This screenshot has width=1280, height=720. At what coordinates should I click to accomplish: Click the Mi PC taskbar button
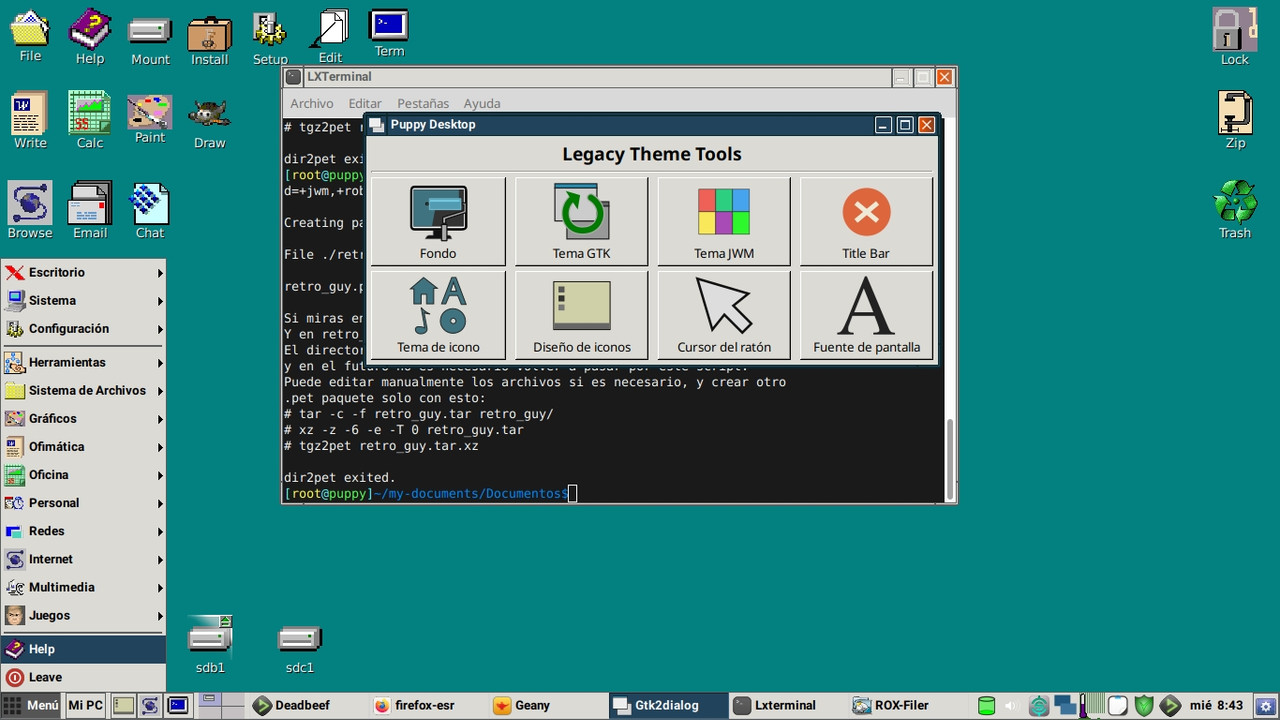point(86,705)
